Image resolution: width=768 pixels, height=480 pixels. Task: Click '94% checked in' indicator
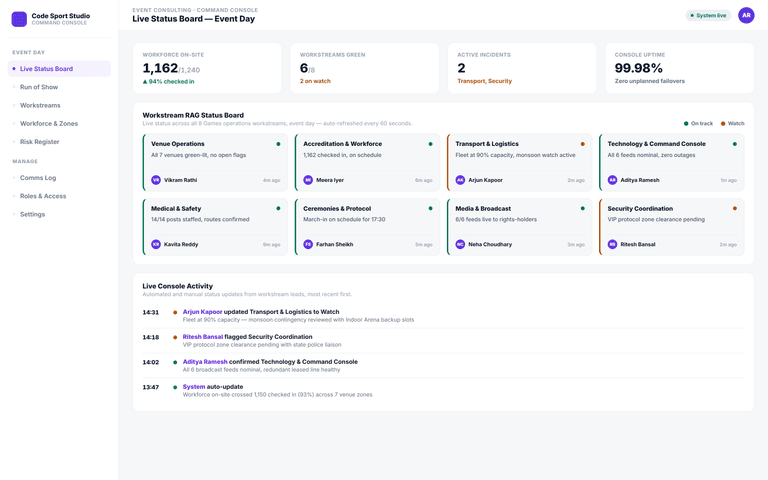point(168,81)
